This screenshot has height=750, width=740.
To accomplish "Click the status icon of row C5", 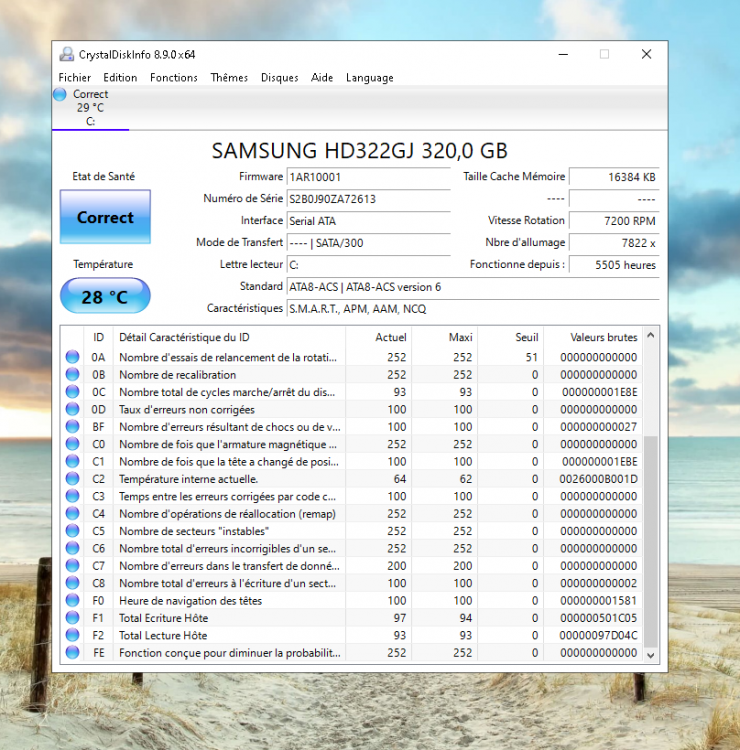I will pyautogui.click(x=73, y=531).
